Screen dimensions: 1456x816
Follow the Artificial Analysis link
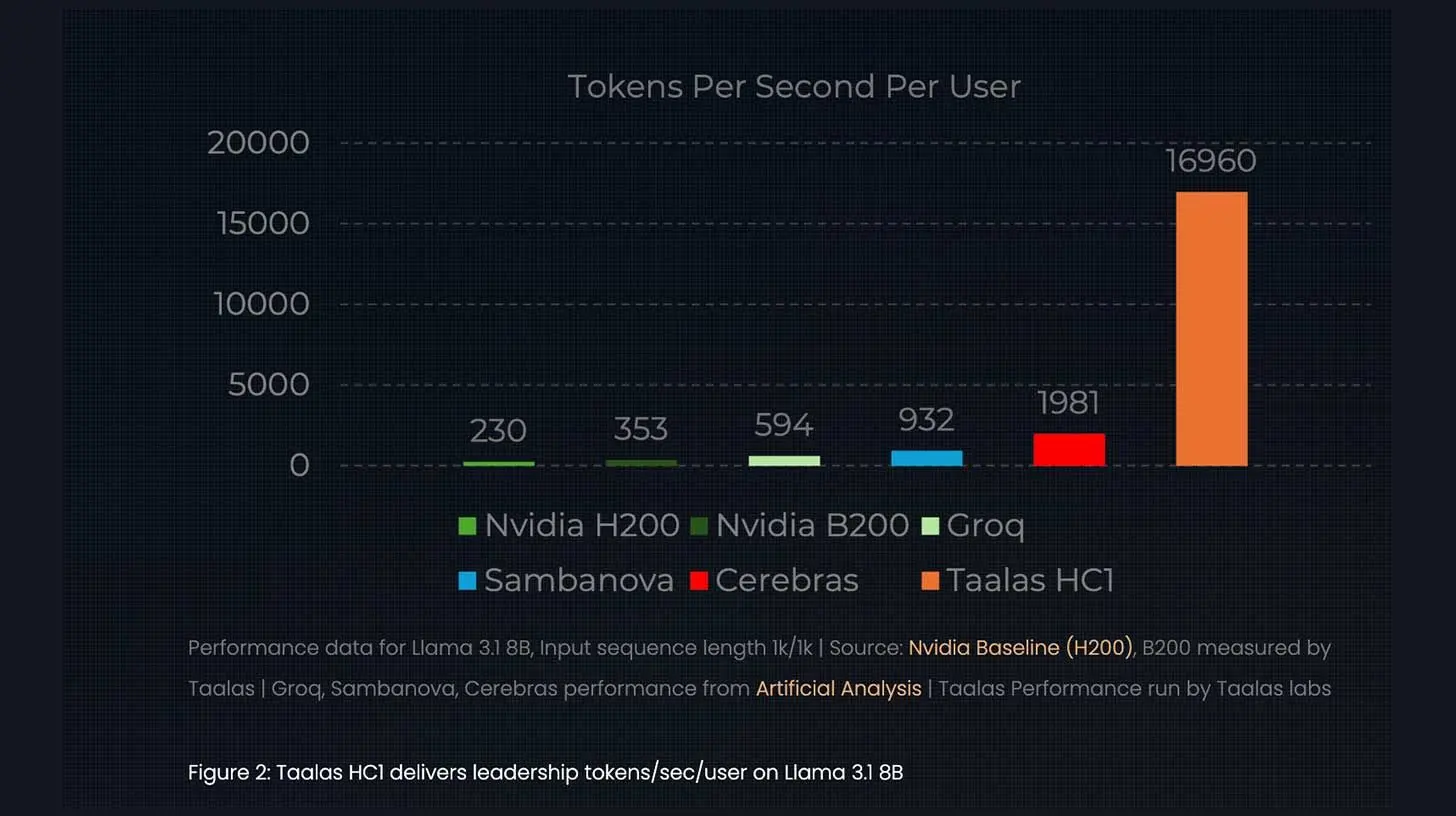tap(838, 689)
